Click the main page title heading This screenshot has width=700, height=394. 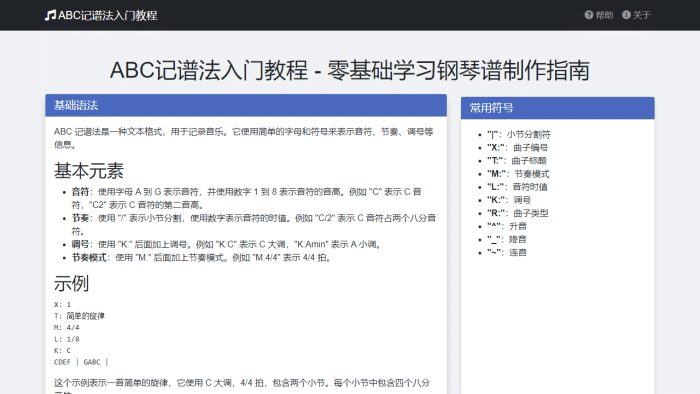350,71
